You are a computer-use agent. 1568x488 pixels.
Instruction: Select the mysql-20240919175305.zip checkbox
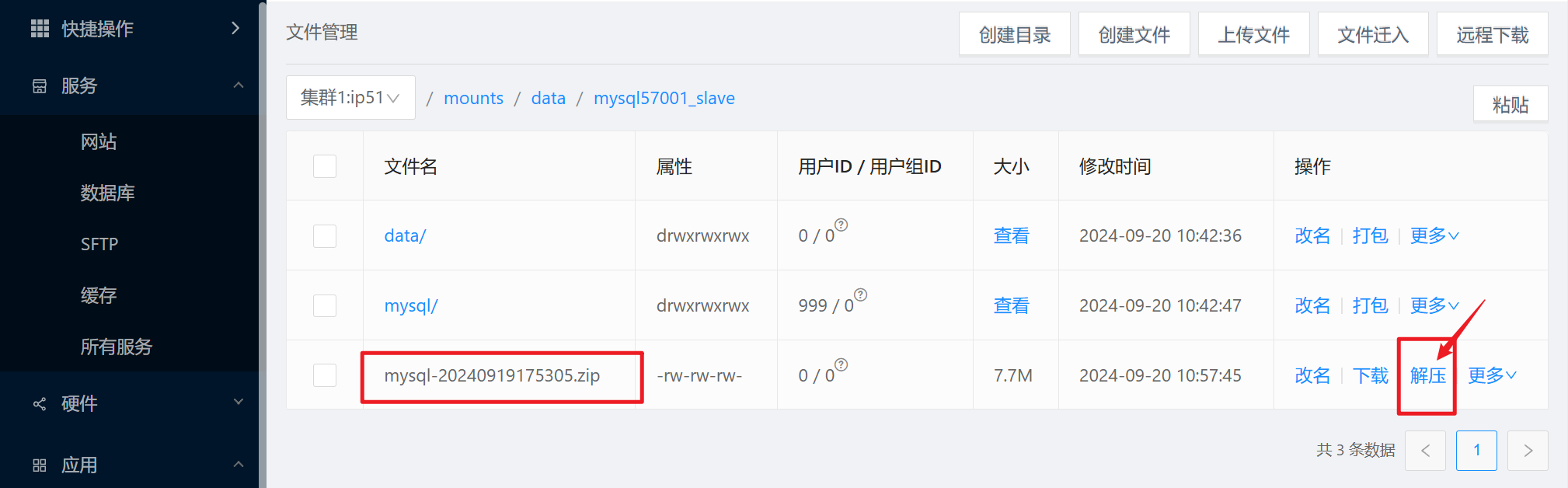(325, 375)
